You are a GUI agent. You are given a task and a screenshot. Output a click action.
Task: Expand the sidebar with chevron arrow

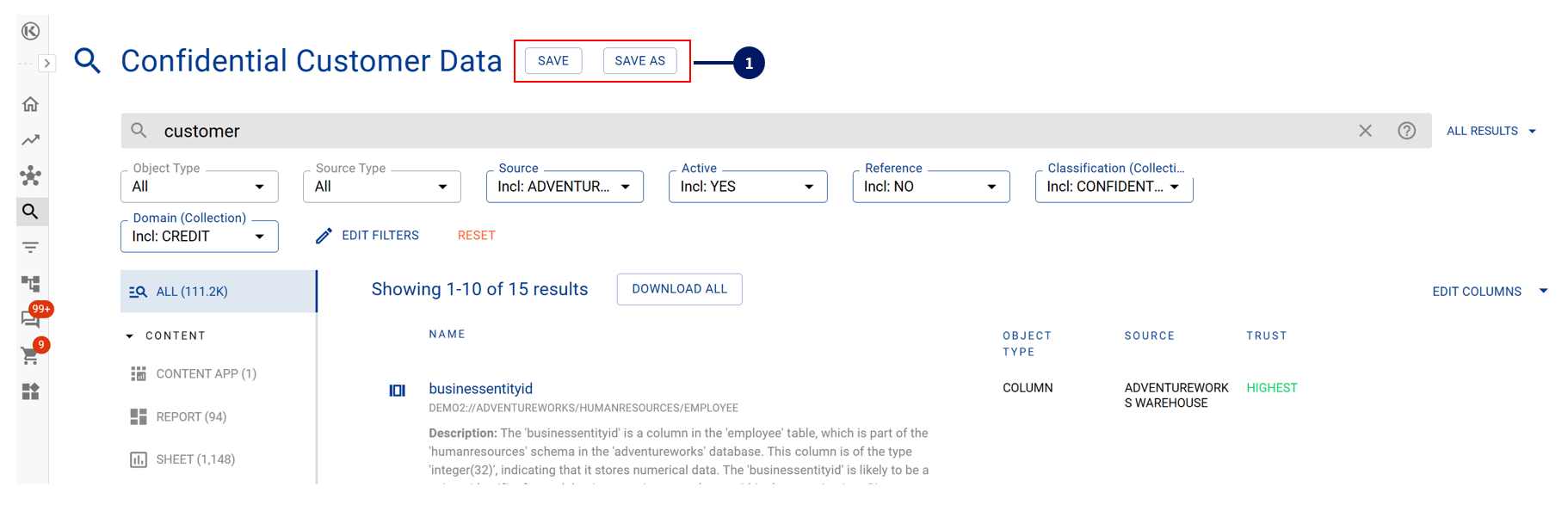pos(47,64)
